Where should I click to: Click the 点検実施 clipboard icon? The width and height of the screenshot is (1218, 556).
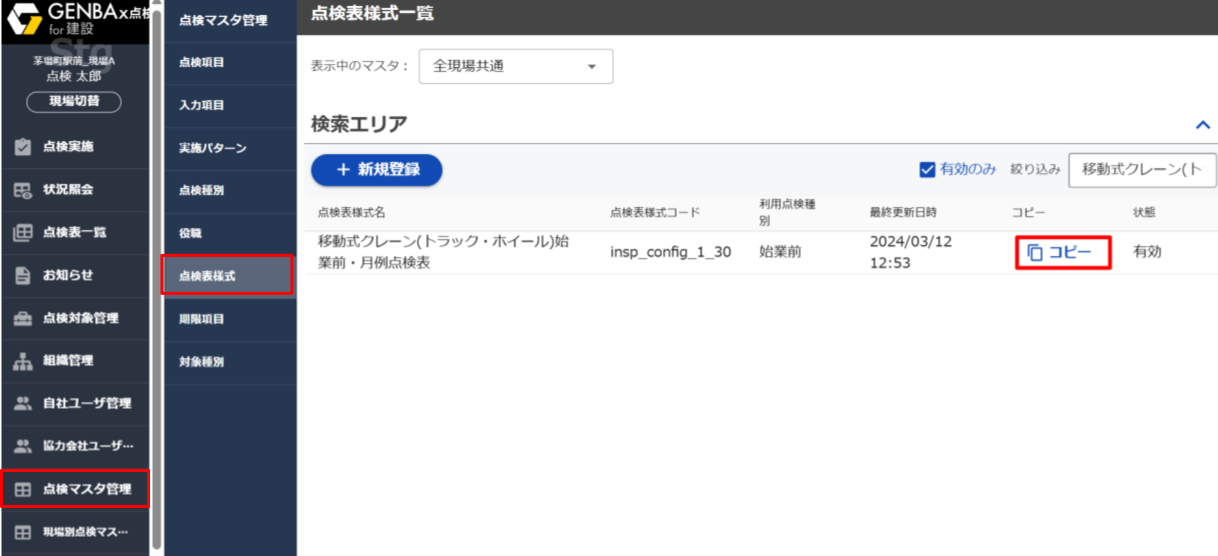(23, 147)
